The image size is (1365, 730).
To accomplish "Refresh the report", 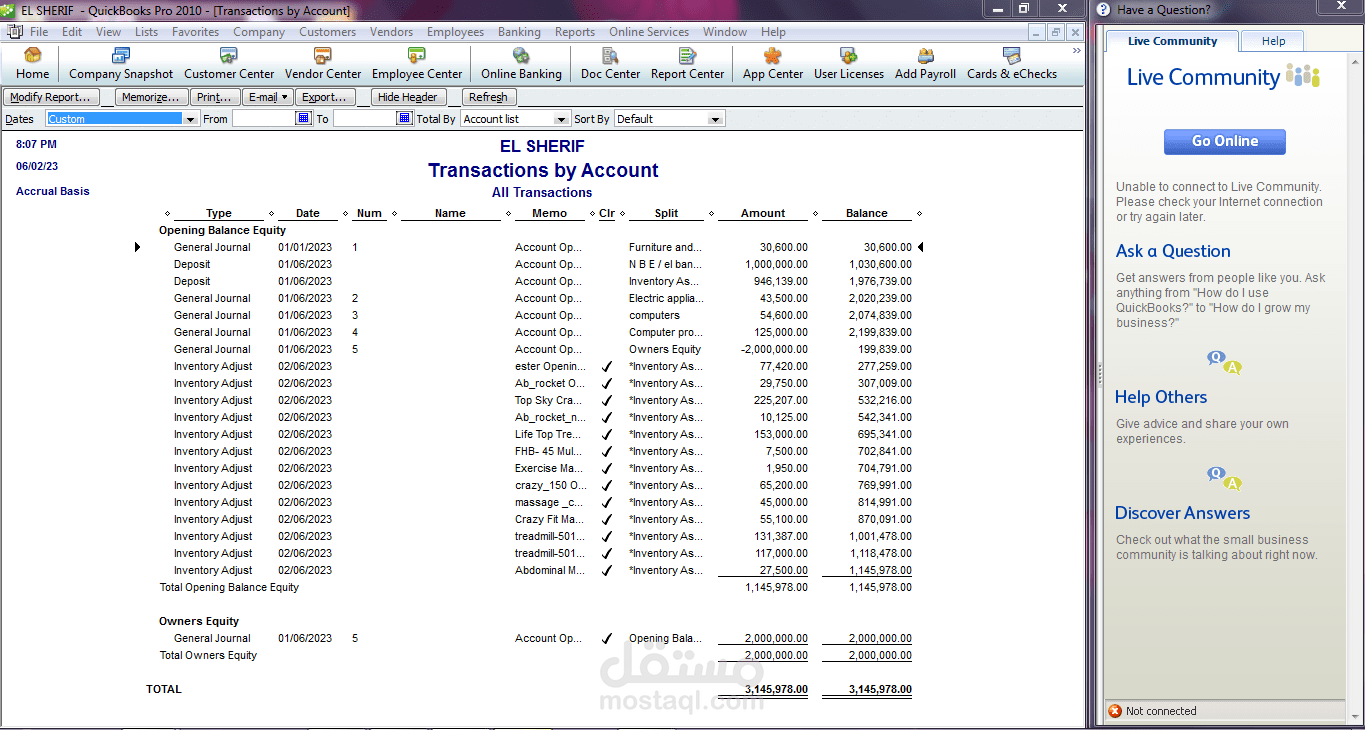I will [488, 97].
